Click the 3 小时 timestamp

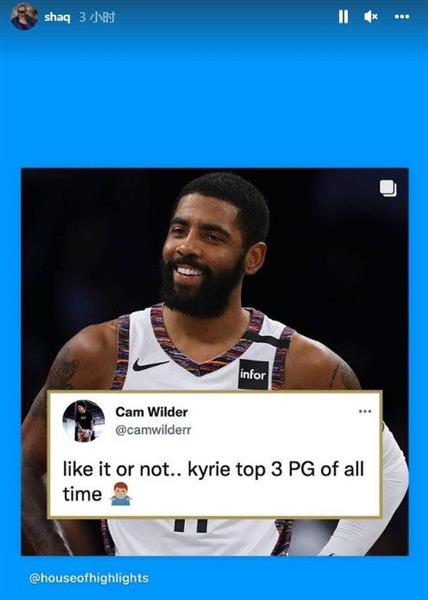97,17
